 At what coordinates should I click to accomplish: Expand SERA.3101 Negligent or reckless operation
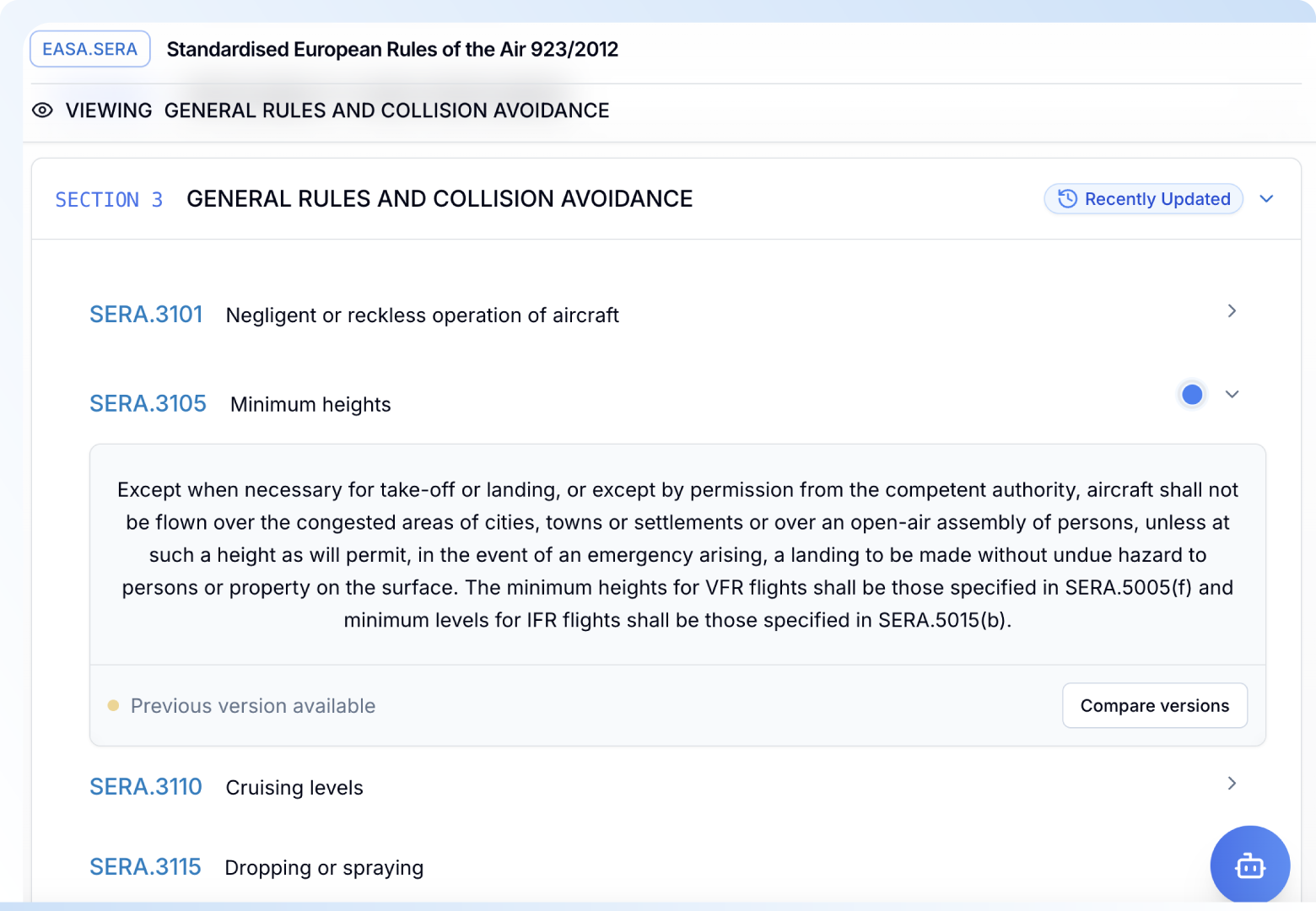coord(1232,311)
